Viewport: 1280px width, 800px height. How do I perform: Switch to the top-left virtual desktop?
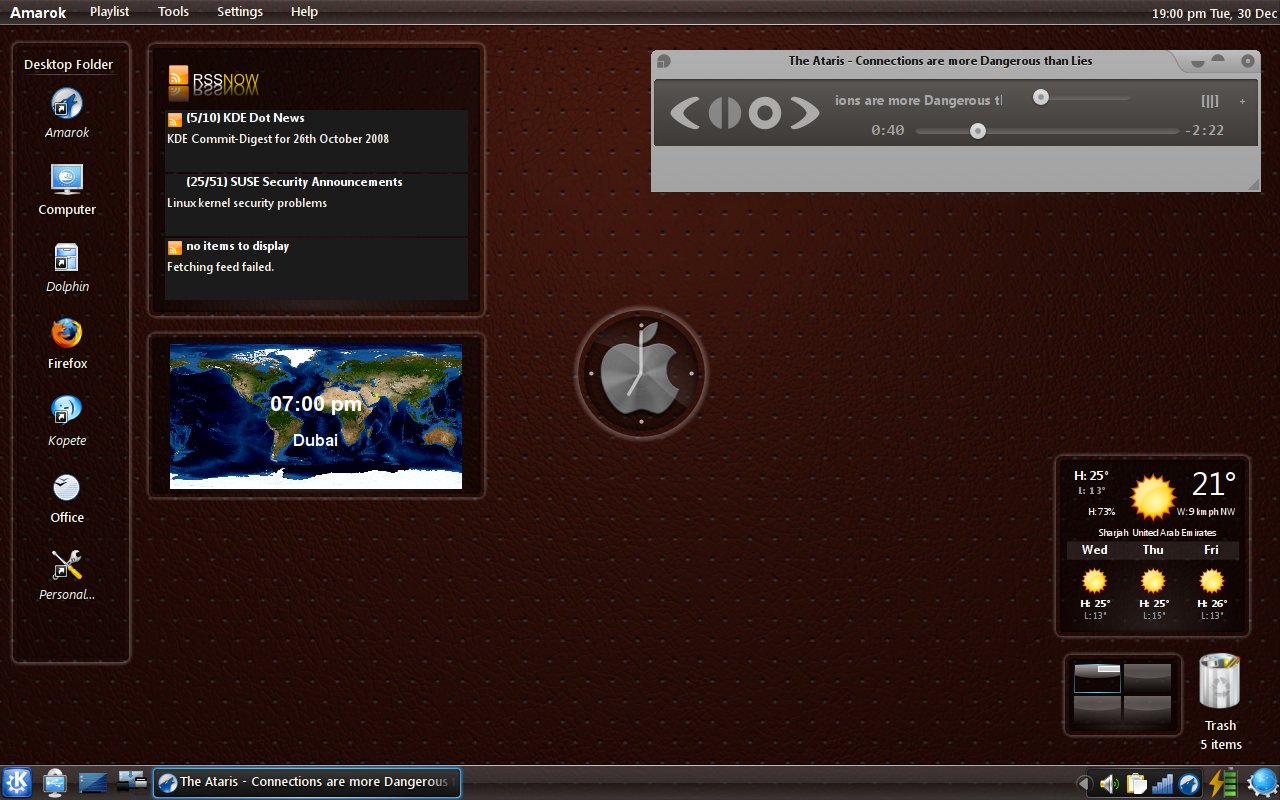(x=1097, y=678)
